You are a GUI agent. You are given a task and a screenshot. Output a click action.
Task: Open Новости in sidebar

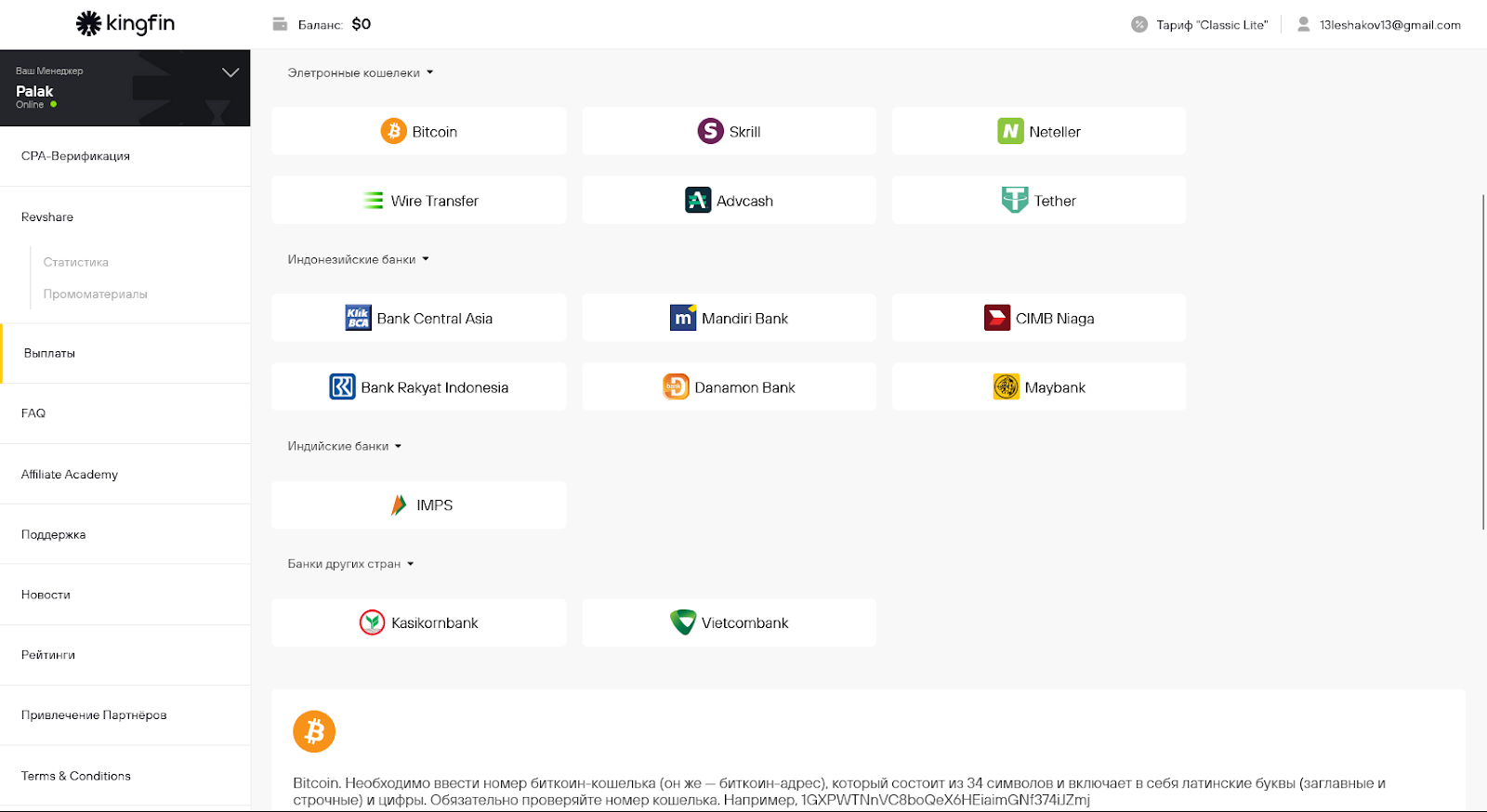(x=125, y=595)
